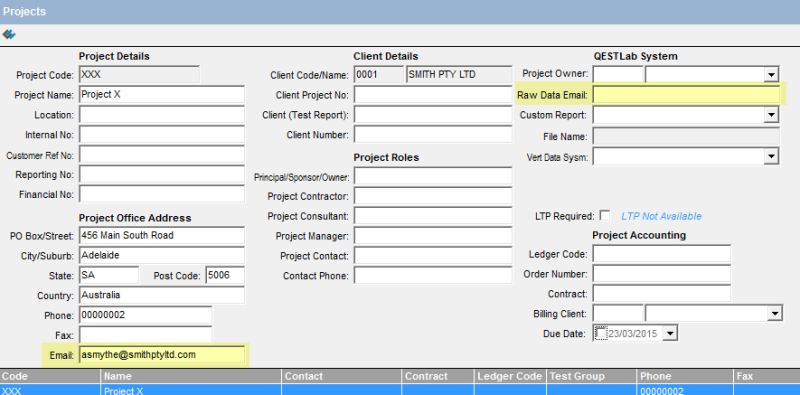Open the Project Owner dropdown
This screenshot has height=395, width=800.
click(x=771, y=75)
